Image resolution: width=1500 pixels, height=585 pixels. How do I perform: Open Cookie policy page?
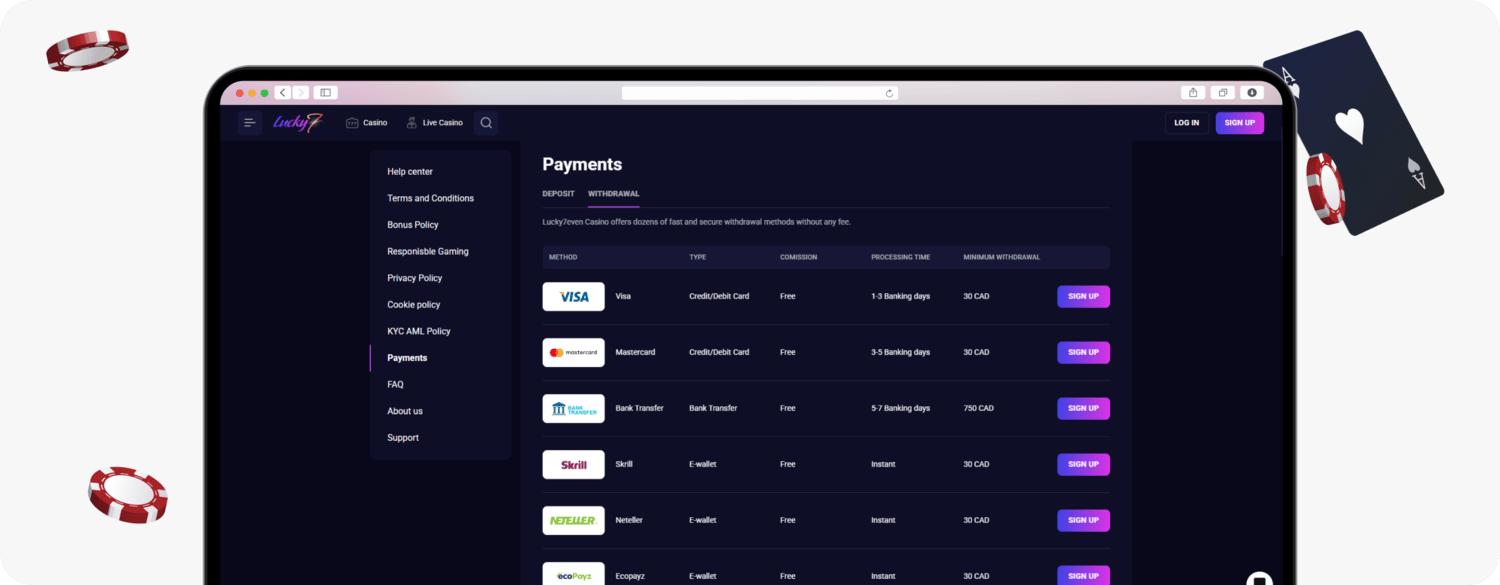click(x=414, y=305)
